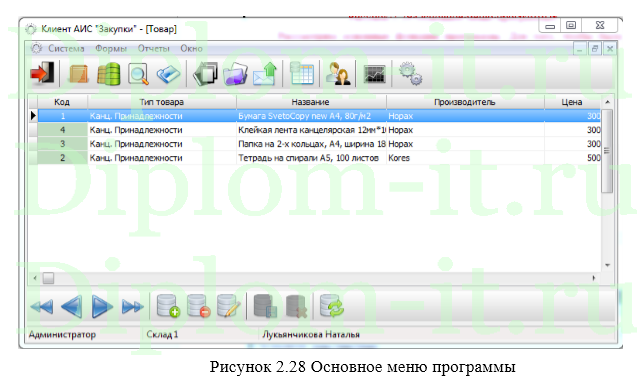Click Администратор in status bar
The height and width of the screenshot is (378, 637).
[62, 335]
